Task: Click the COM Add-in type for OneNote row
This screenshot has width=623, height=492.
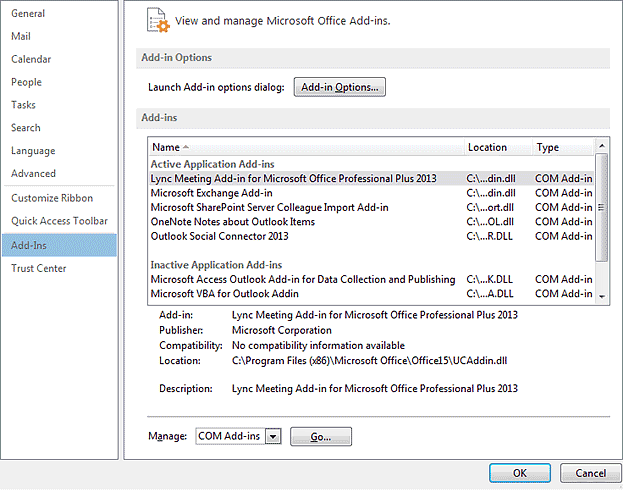Action: tap(564, 222)
